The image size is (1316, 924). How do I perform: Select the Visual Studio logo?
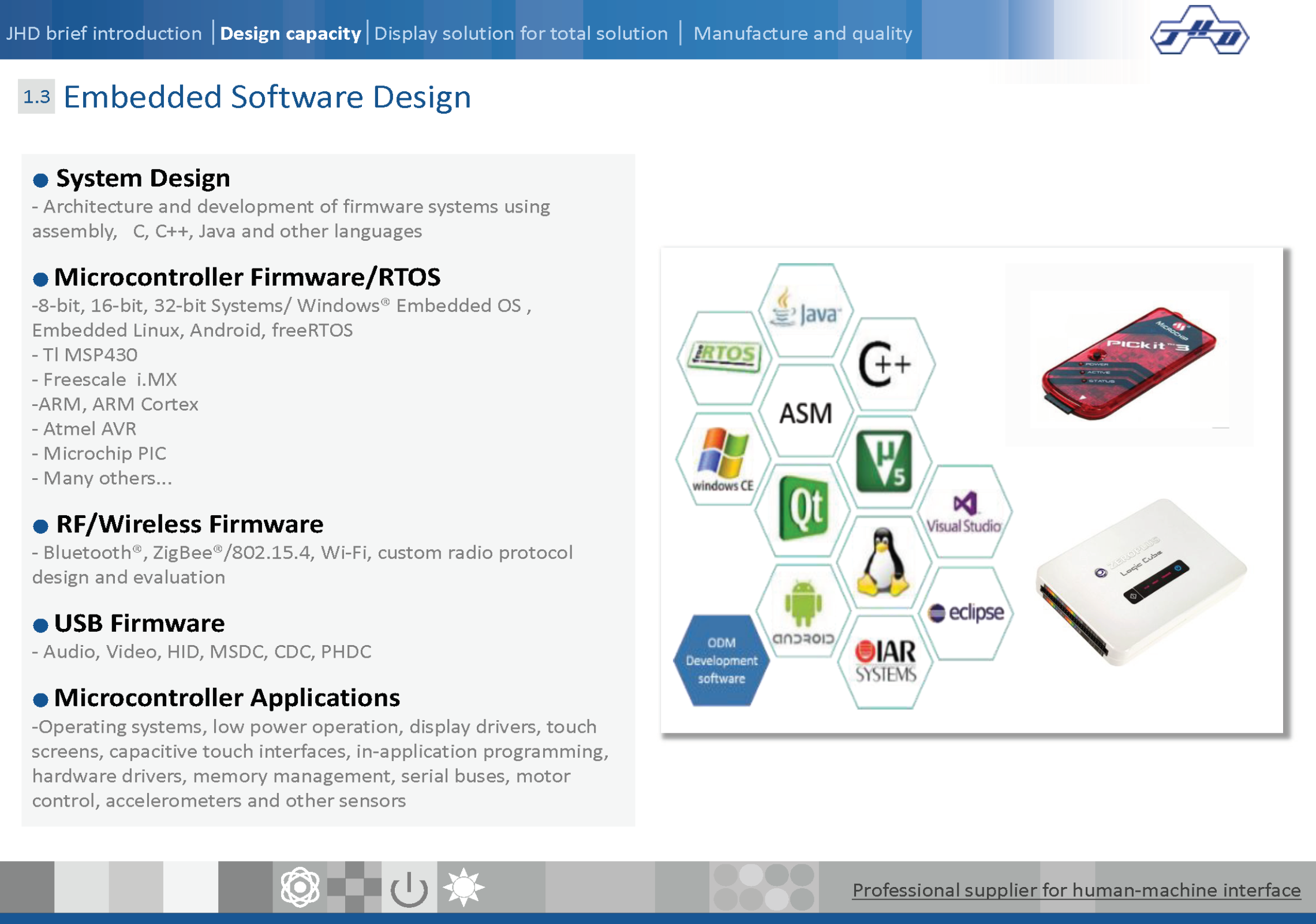(x=964, y=512)
